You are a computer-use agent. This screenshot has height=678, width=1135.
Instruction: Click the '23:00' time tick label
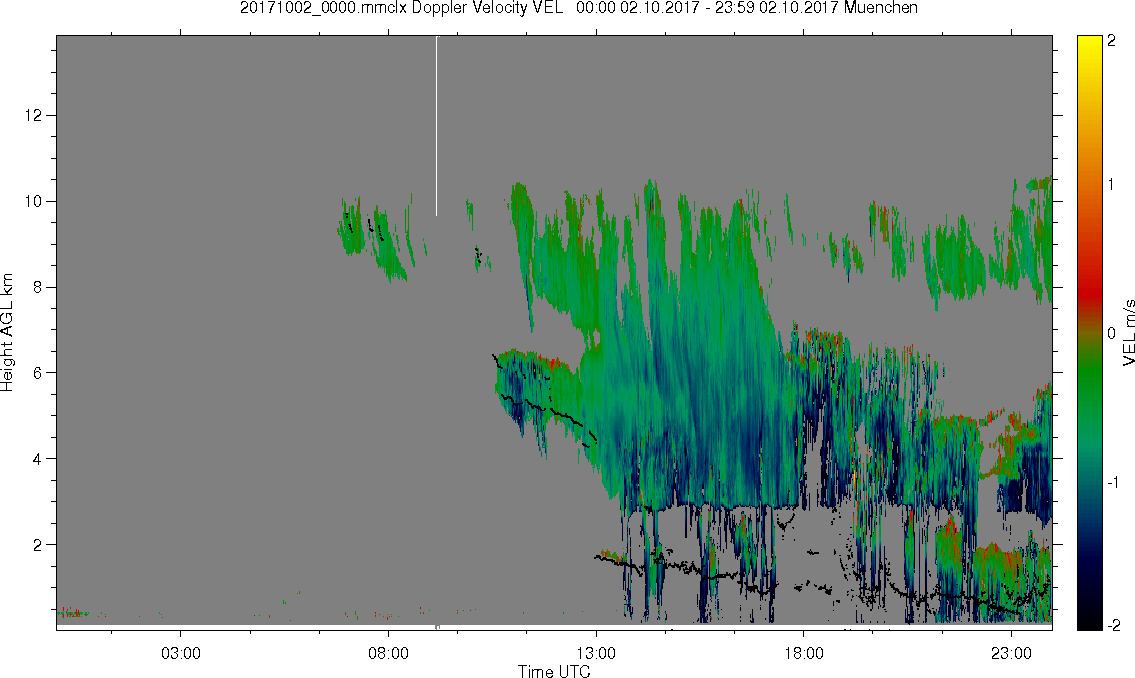1011,653
